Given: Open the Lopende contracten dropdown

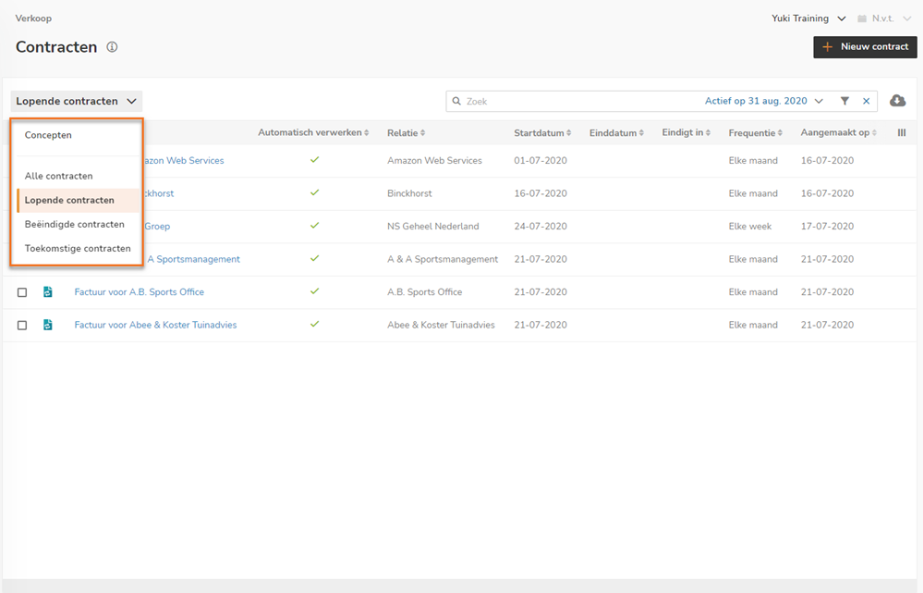Looking at the screenshot, I should click(77, 101).
